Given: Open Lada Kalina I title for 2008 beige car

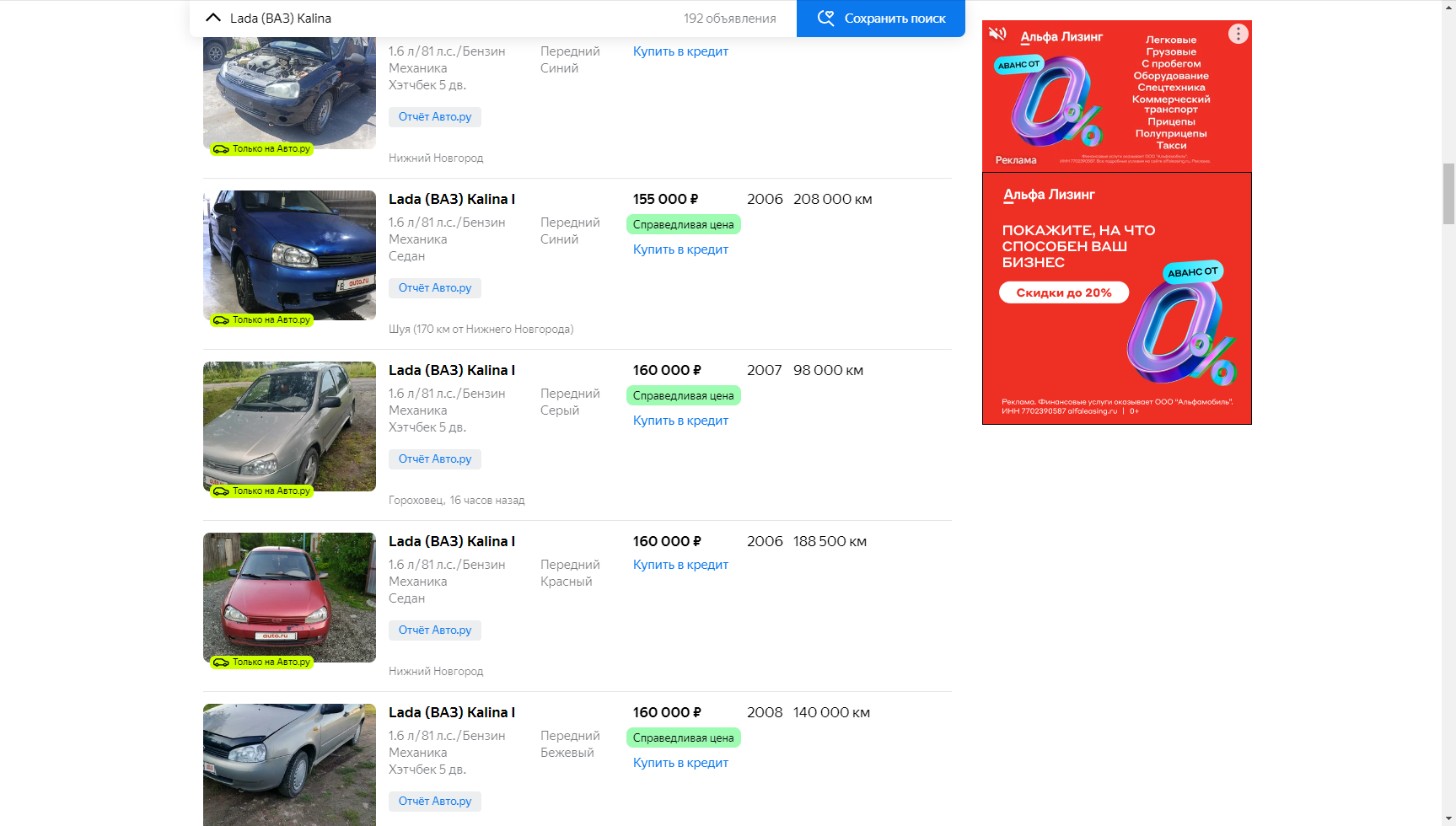Looking at the screenshot, I should coord(452,712).
